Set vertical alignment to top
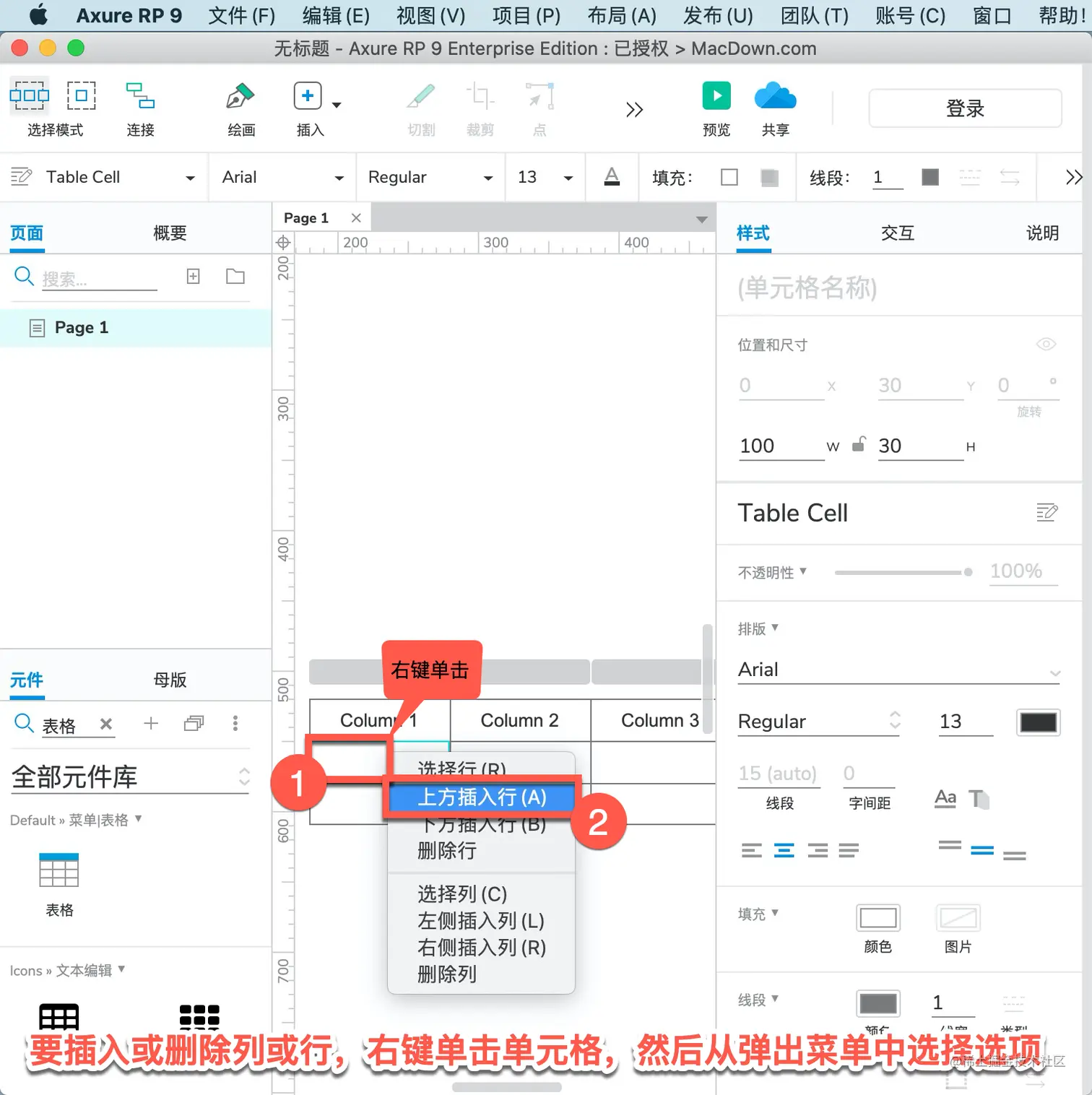The width and height of the screenshot is (1092, 1095). (950, 845)
